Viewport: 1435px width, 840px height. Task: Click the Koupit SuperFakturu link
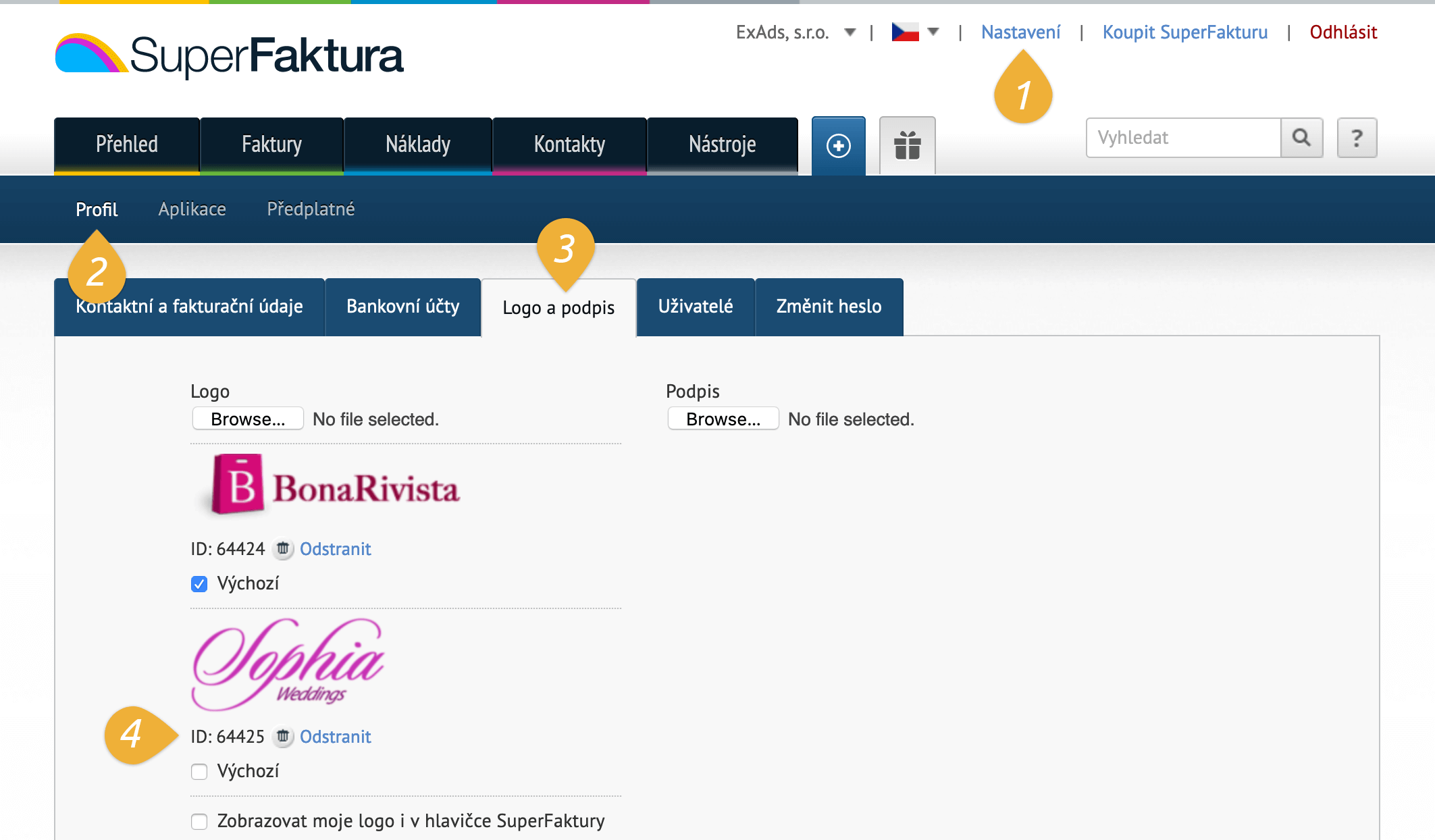(x=1185, y=32)
